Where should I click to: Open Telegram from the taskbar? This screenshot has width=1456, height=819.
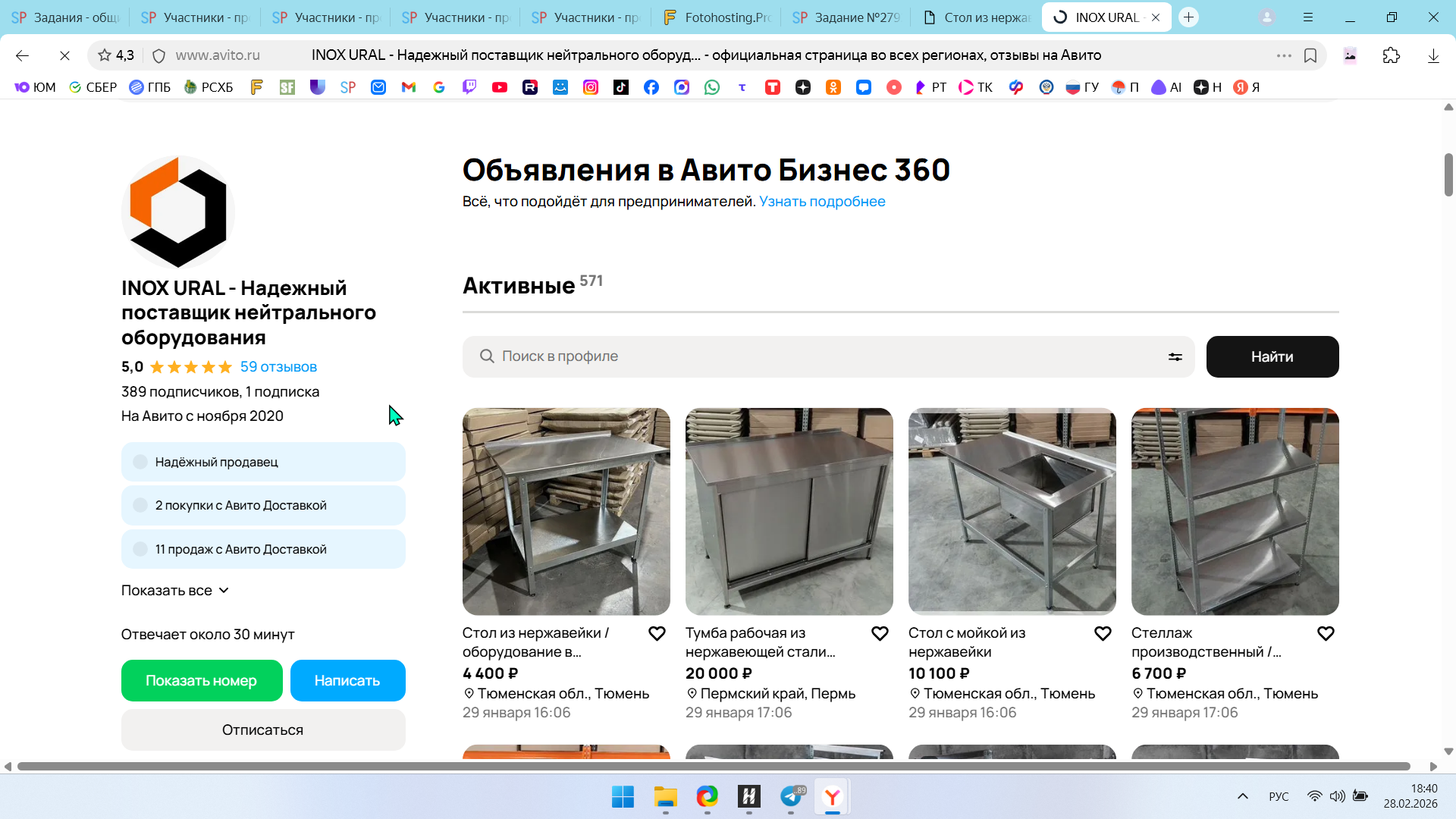click(x=791, y=796)
